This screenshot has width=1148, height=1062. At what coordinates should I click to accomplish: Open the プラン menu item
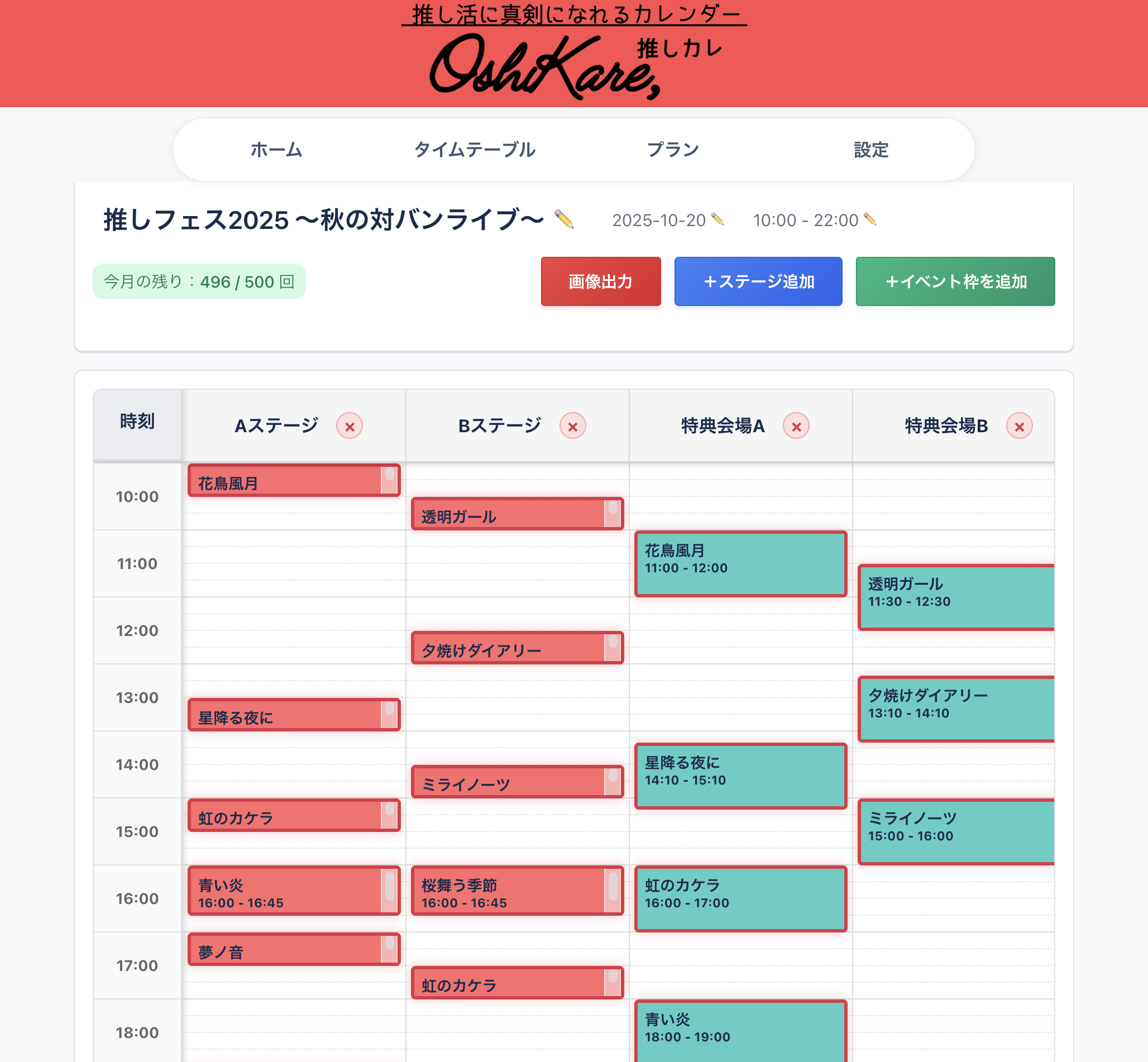[673, 150]
